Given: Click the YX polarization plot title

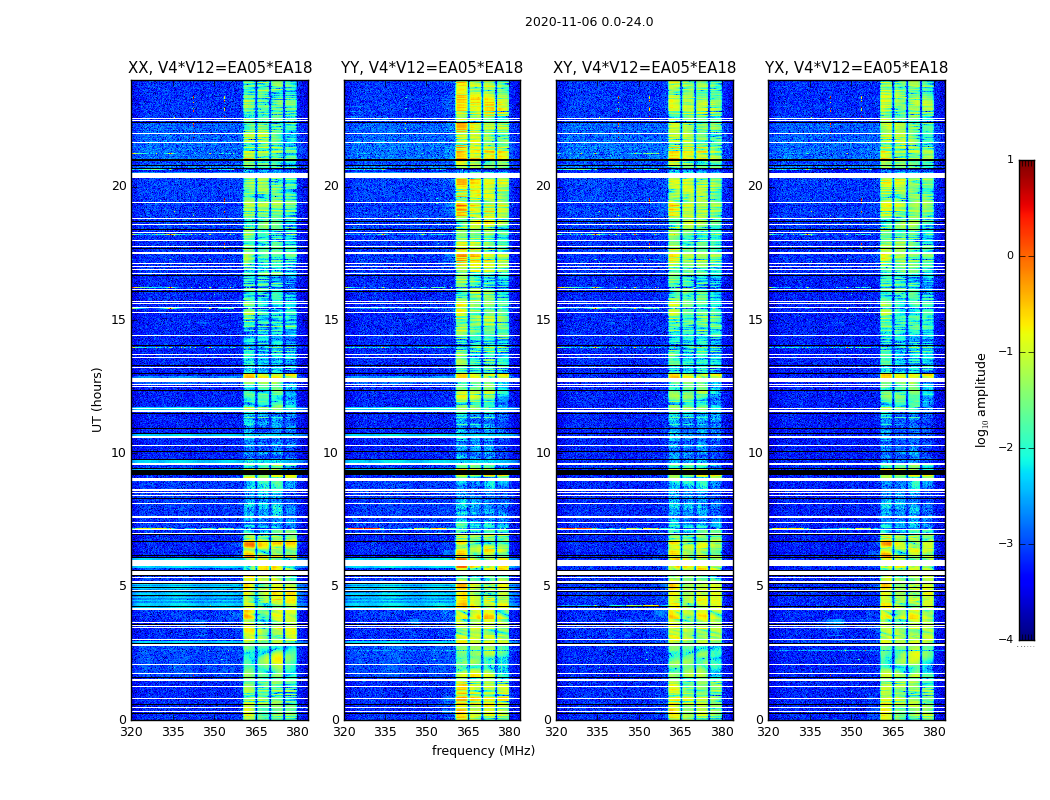Looking at the screenshot, I should pyautogui.click(x=856, y=68).
